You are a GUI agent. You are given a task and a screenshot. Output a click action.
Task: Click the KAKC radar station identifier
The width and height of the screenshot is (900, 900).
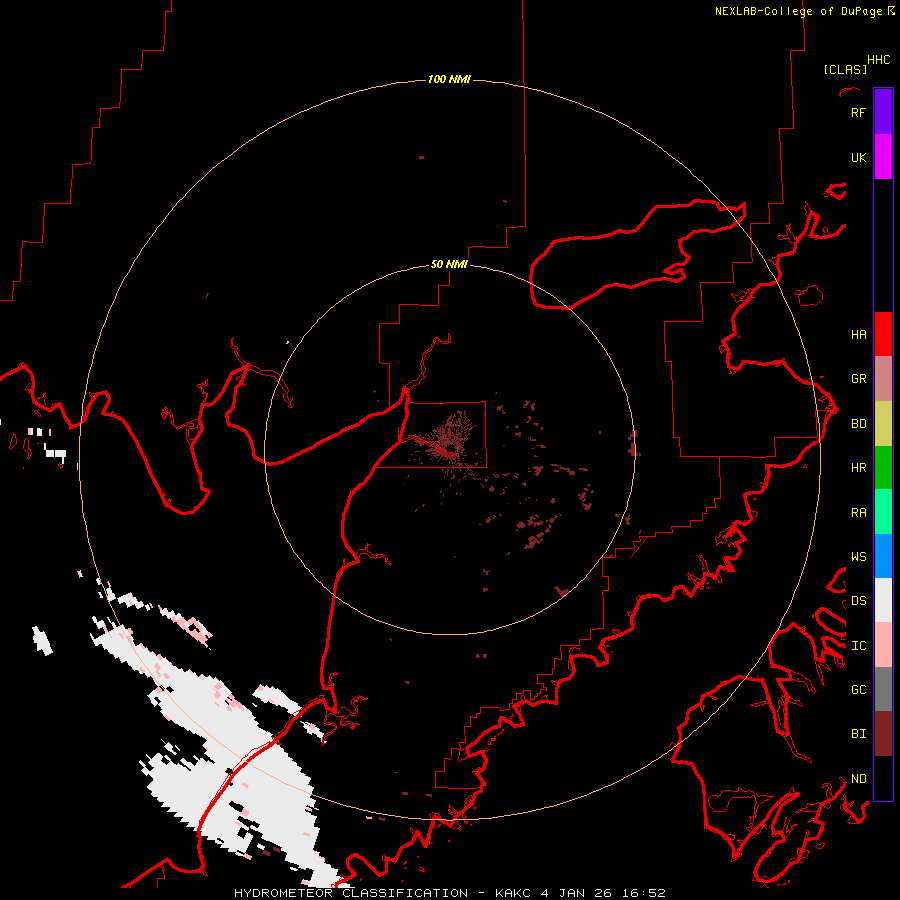(514, 893)
